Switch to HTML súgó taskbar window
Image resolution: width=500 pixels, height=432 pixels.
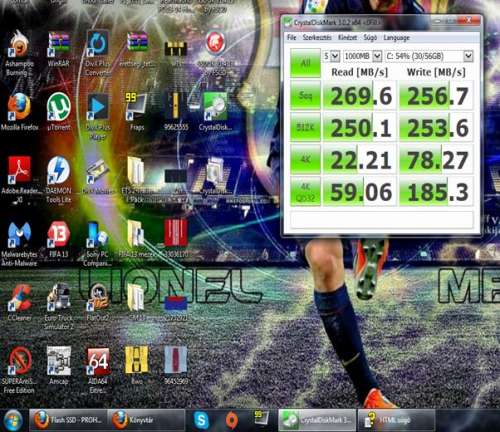pyautogui.click(x=396, y=420)
